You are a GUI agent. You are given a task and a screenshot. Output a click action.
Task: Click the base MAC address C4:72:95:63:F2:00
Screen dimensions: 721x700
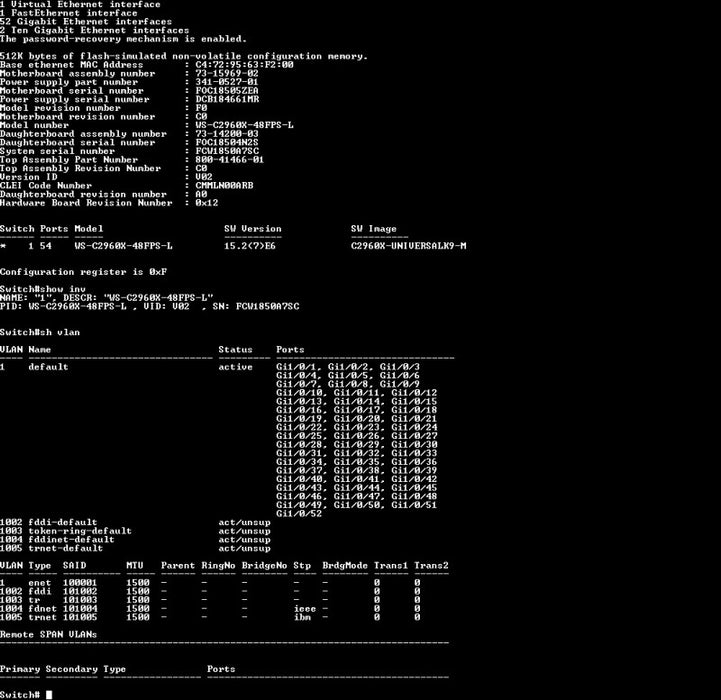(244, 65)
